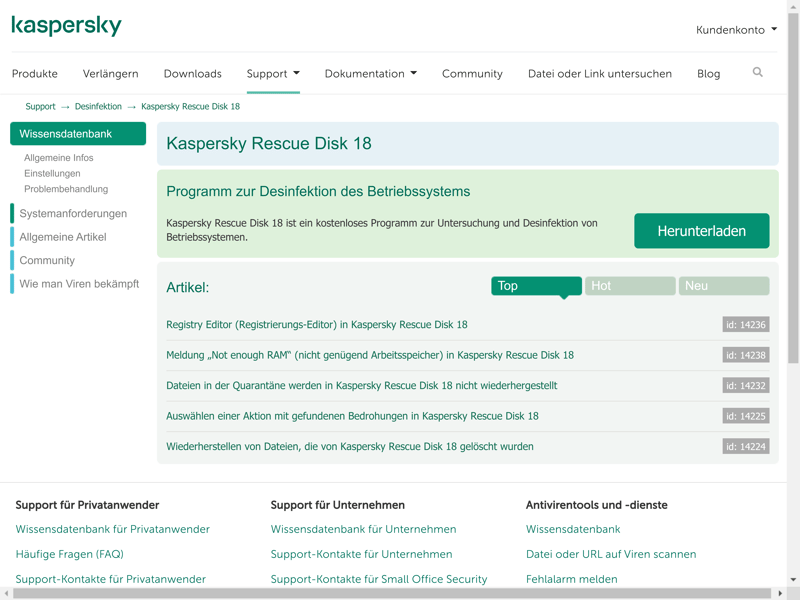Click the id: 14225 badge
Viewport: 800px width, 600px height.
[746, 416]
